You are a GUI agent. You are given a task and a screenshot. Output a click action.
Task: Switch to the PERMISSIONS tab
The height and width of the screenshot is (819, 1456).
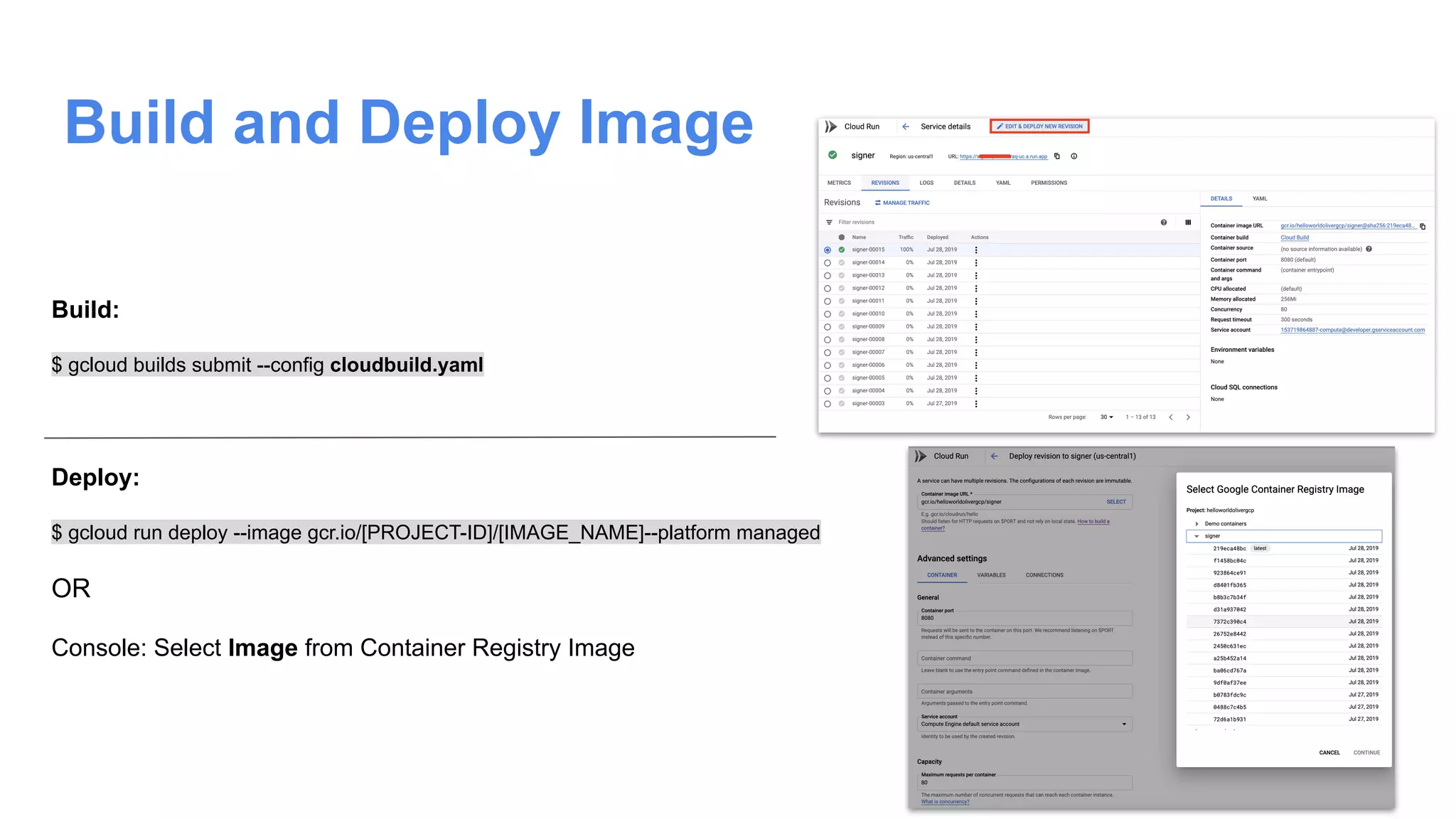[1048, 183]
